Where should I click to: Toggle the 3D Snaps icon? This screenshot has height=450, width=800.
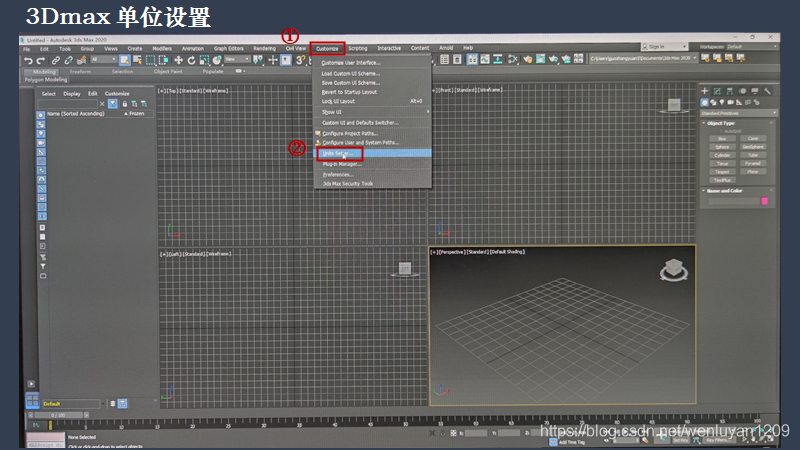(x=301, y=60)
